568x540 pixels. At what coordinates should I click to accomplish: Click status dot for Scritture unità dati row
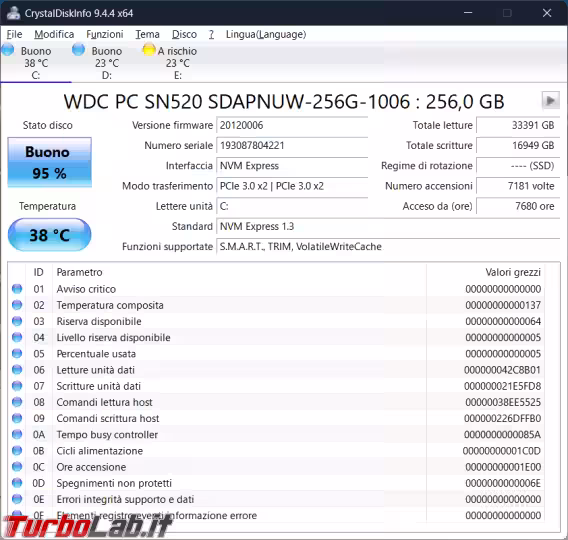click(x=17, y=386)
